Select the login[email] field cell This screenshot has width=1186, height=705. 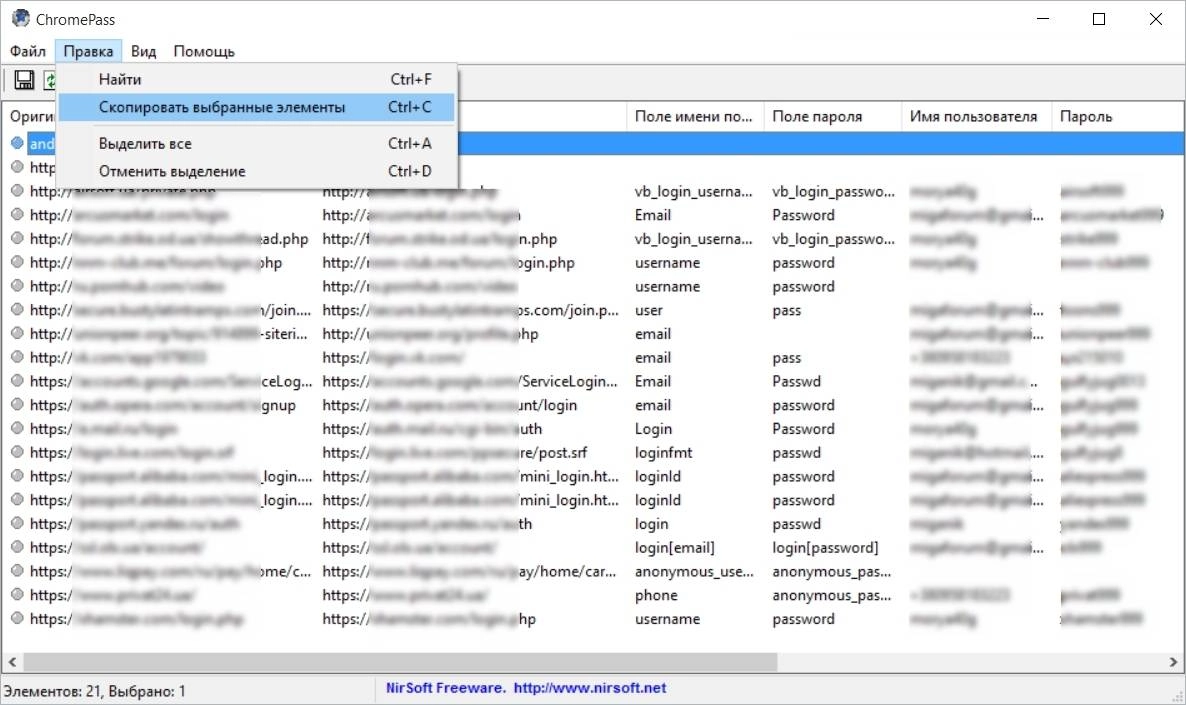(674, 547)
